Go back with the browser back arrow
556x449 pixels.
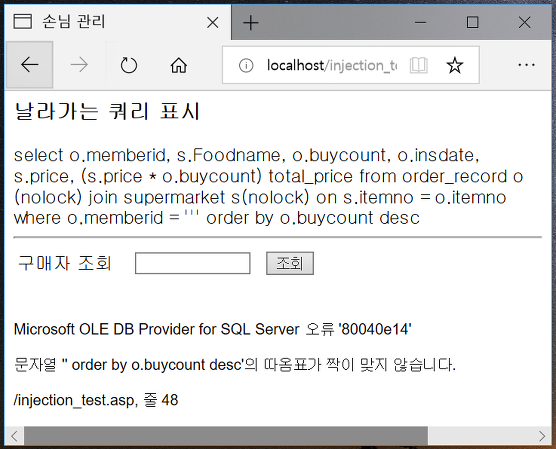(30, 65)
